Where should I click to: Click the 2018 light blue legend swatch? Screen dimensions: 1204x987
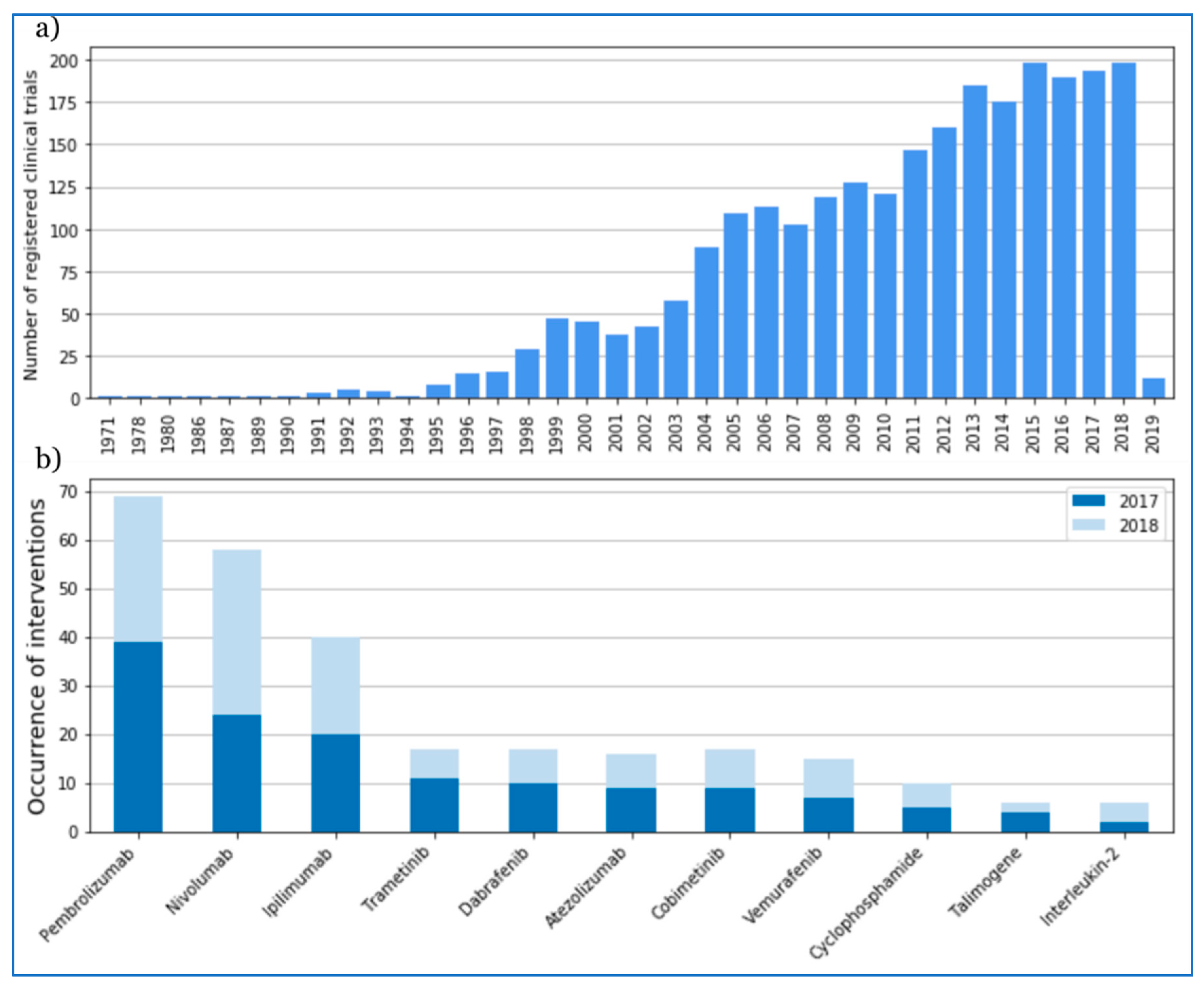tap(1088, 524)
